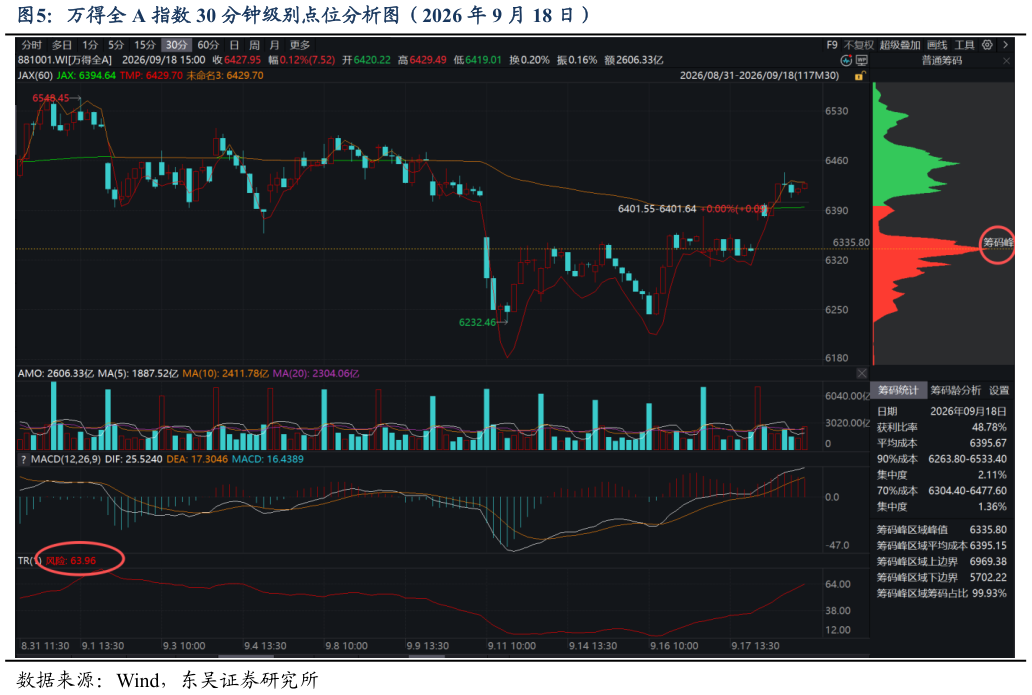Switch to 多日 timeframe
The height and width of the screenshot is (695, 1032).
(x=61, y=45)
